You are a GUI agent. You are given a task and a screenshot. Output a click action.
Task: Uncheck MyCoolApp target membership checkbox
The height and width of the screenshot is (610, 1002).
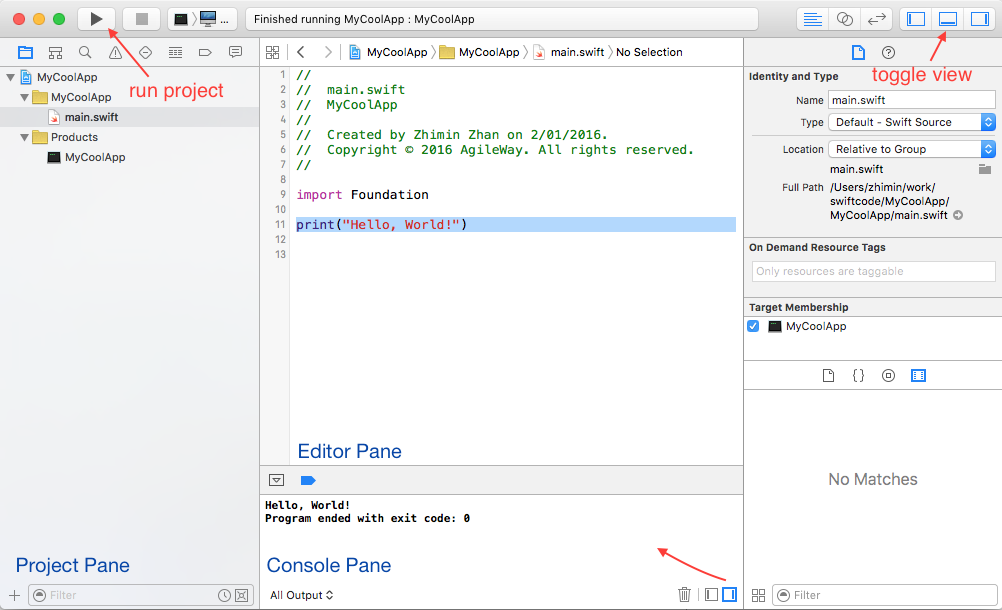(x=754, y=326)
